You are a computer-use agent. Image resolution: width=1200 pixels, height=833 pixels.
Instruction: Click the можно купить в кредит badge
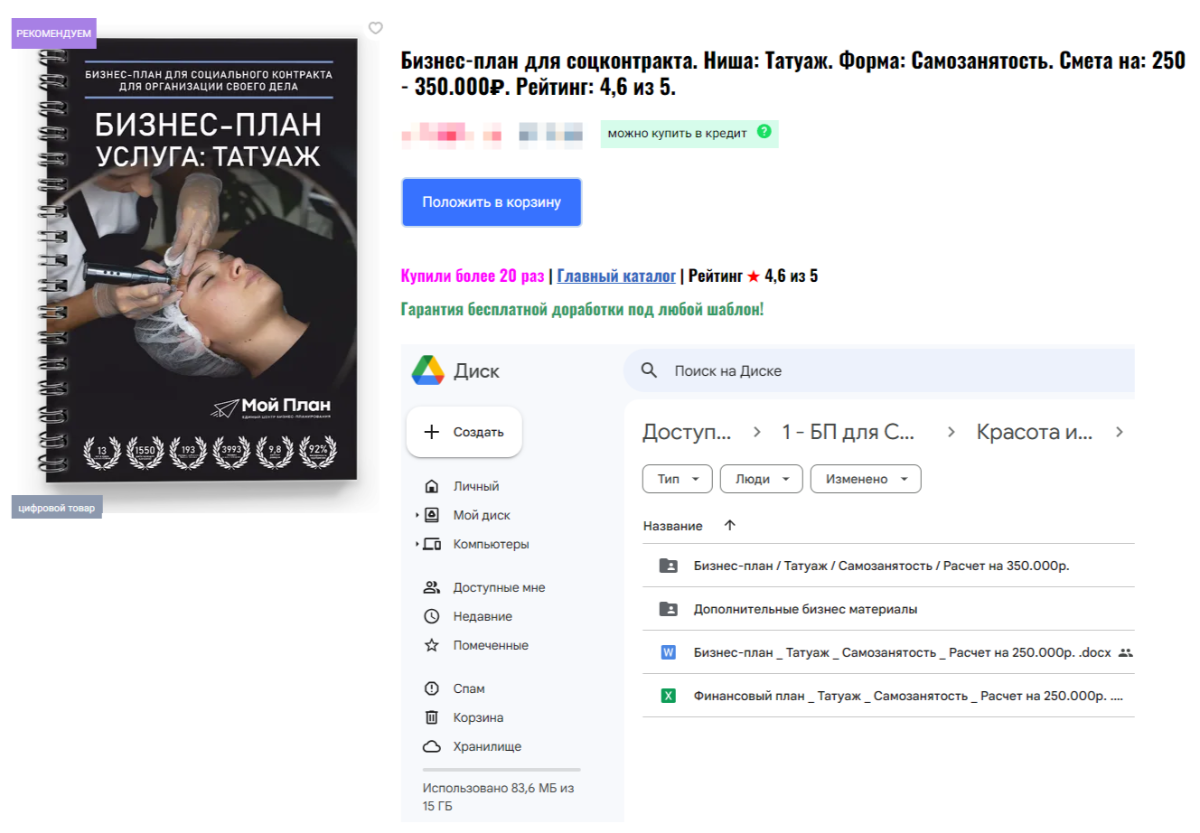[x=689, y=133]
